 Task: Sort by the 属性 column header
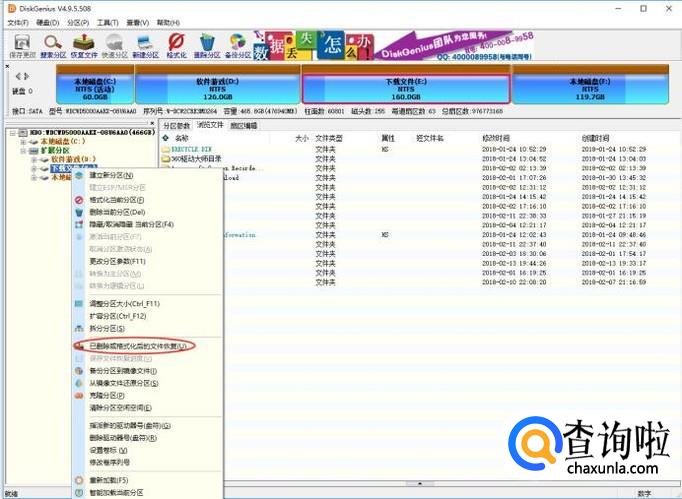click(x=388, y=138)
